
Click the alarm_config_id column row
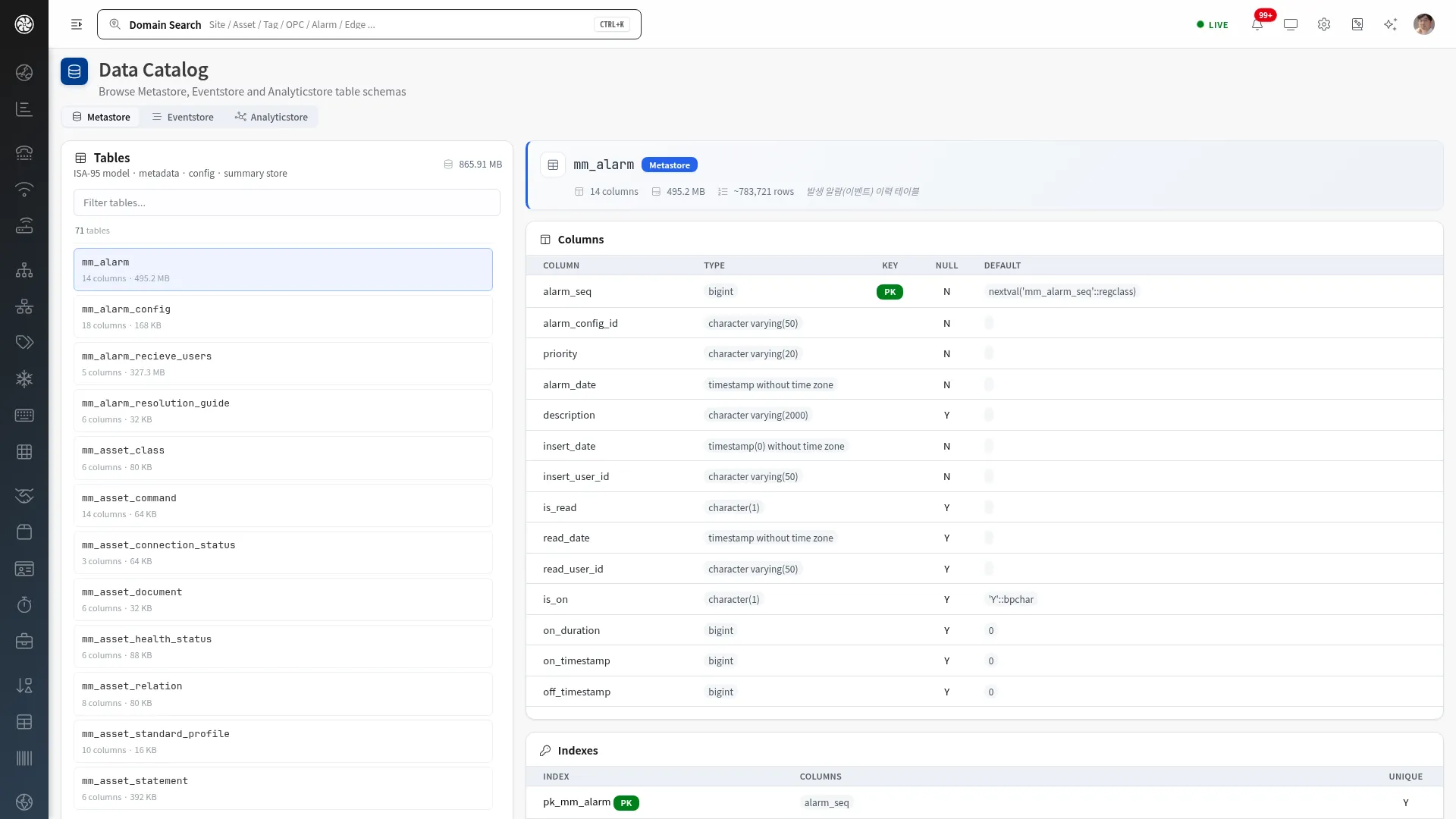click(x=984, y=323)
